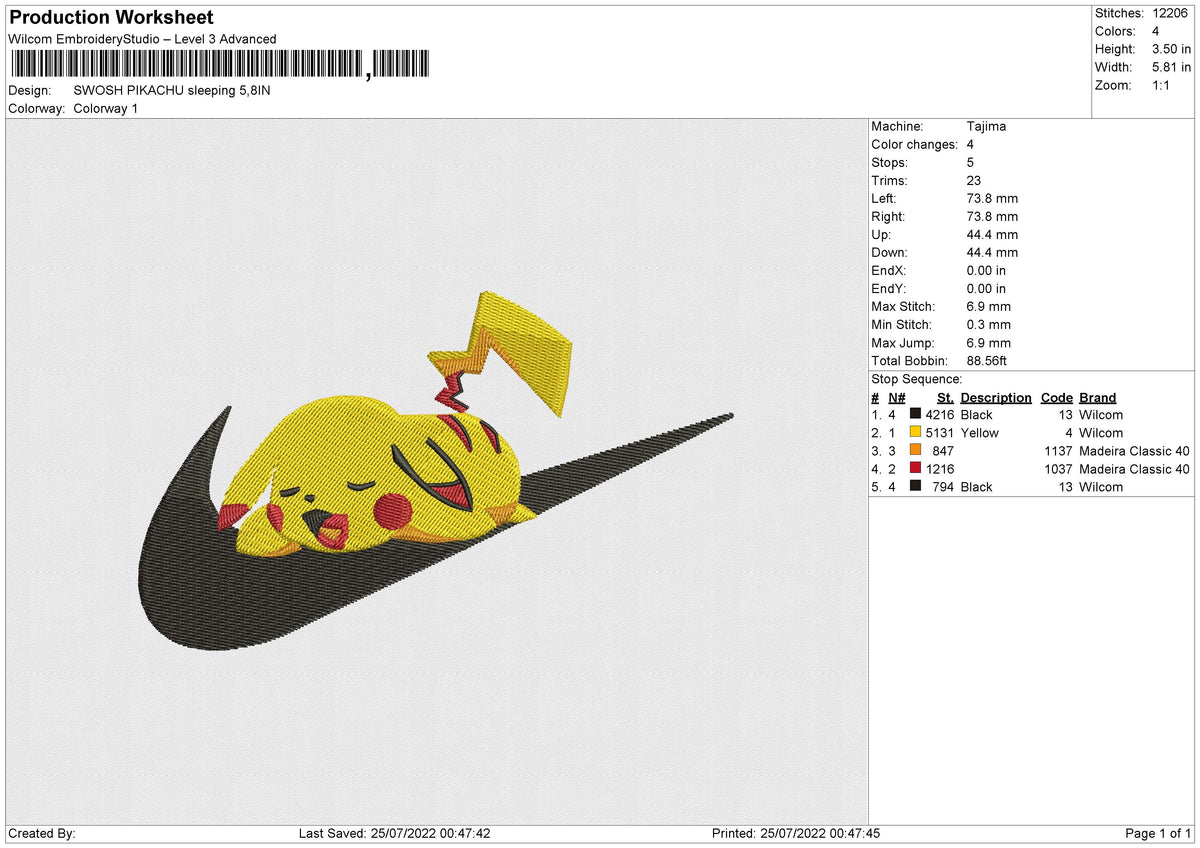Select the Production Worksheet title

click(110, 17)
